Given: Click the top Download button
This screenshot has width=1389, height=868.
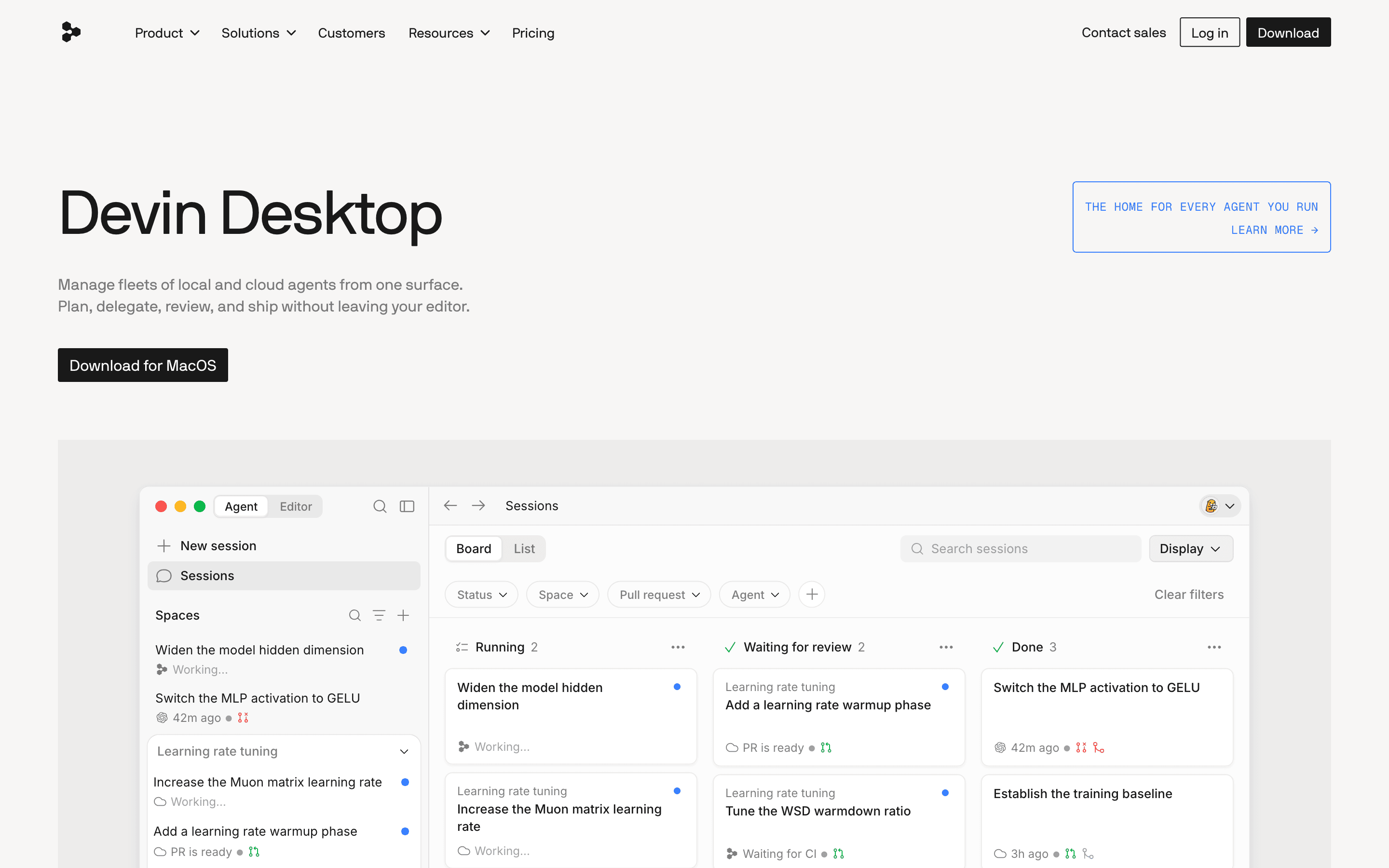Looking at the screenshot, I should (x=1288, y=33).
